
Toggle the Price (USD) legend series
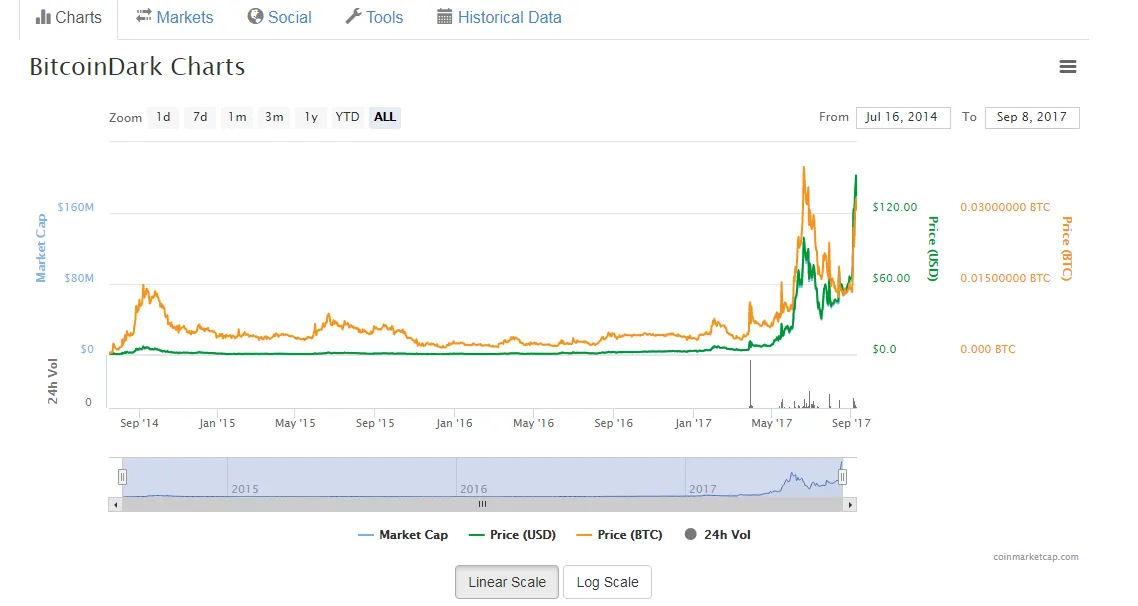(x=512, y=535)
